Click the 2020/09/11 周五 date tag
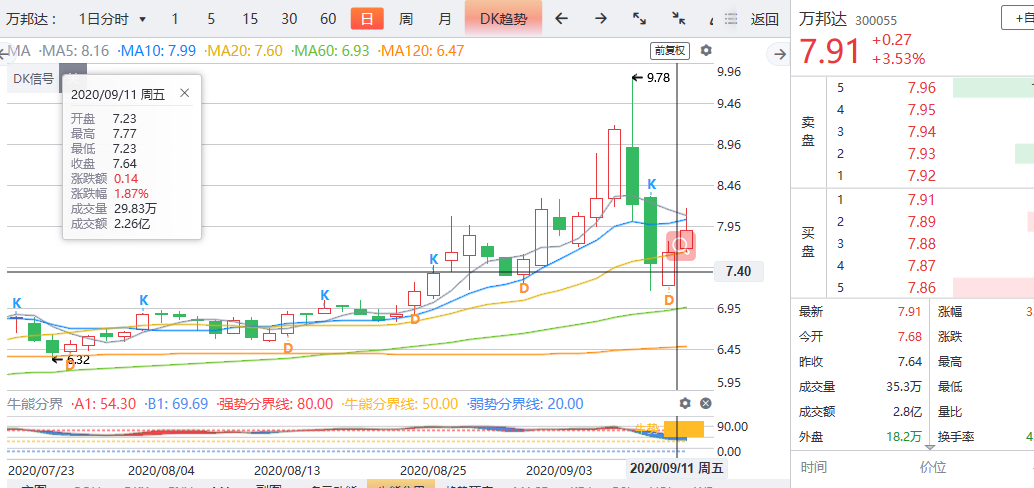1034x488 pixels. [677, 469]
